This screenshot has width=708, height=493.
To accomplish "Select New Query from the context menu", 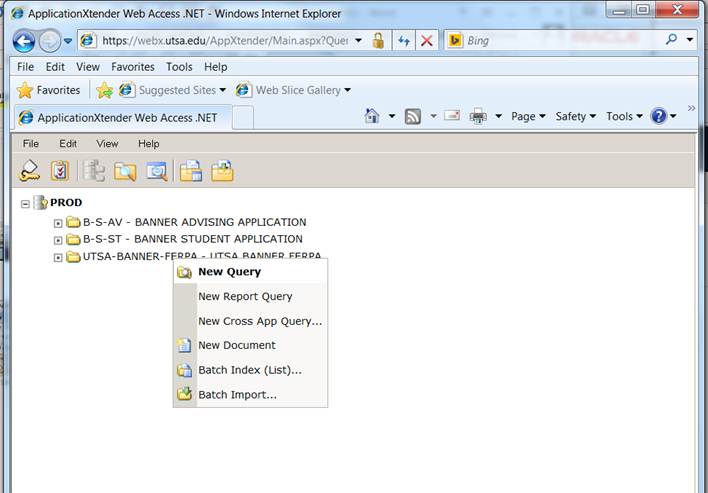I will tap(229, 271).
